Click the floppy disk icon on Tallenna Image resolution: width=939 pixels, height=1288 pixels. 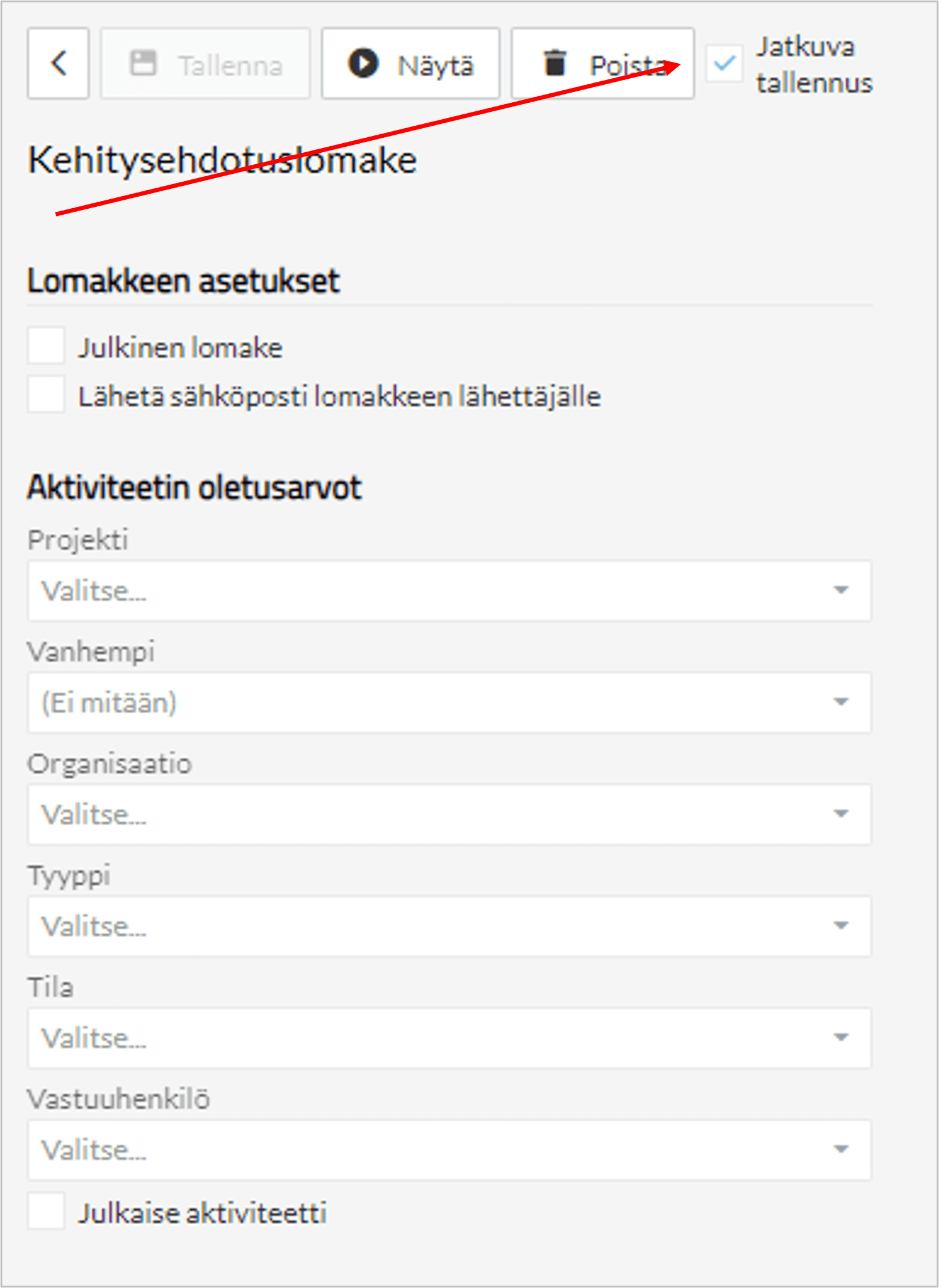143,63
